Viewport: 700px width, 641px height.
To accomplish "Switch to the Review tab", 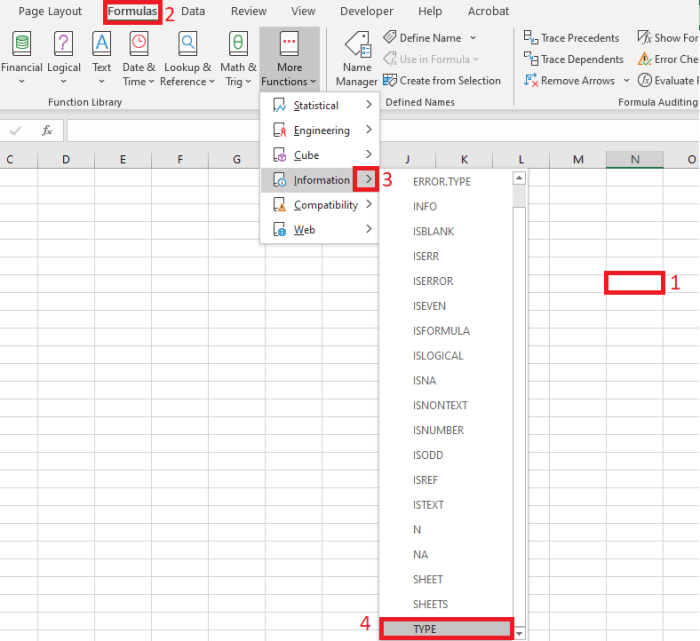I will coord(249,11).
